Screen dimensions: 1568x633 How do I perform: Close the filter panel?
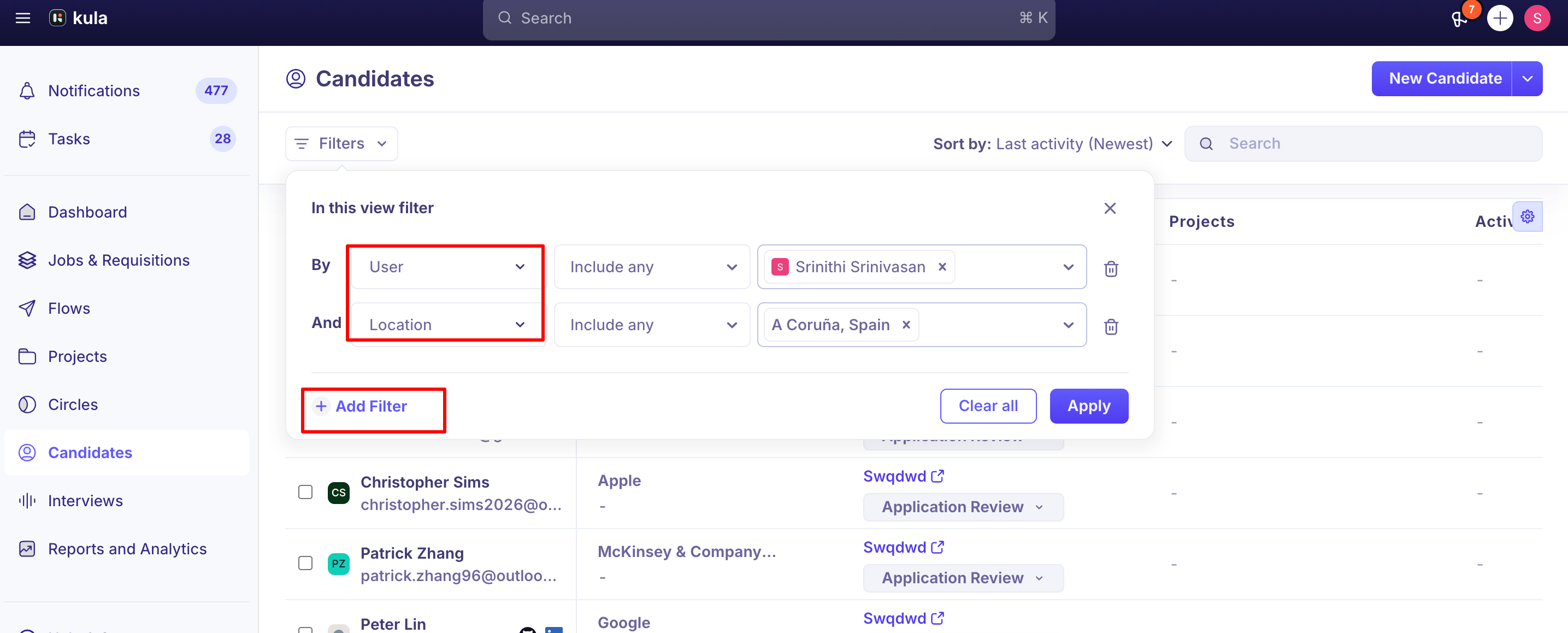tap(1110, 208)
